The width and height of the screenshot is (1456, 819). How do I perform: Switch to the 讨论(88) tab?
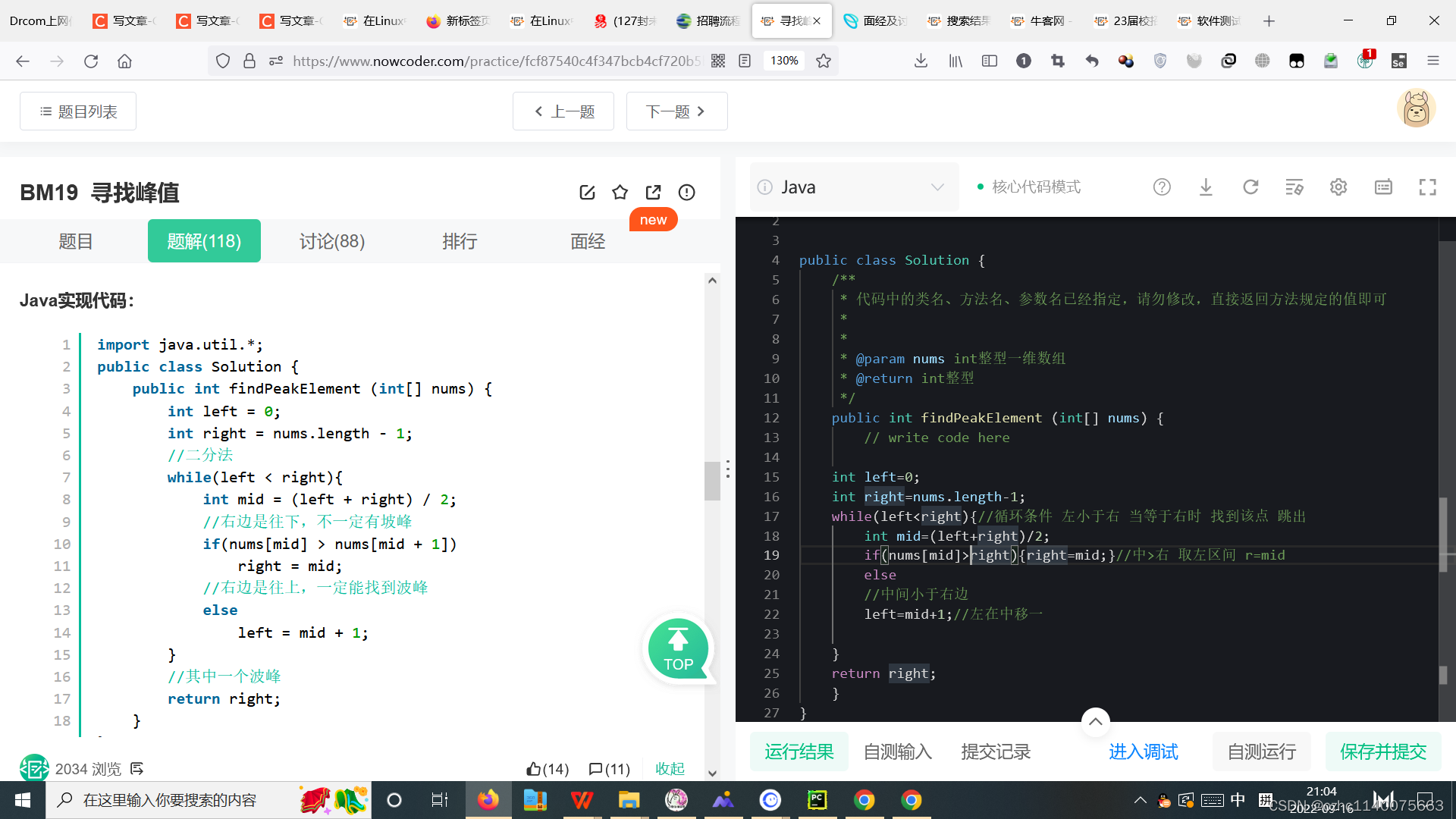pyautogui.click(x=332, y=241)
